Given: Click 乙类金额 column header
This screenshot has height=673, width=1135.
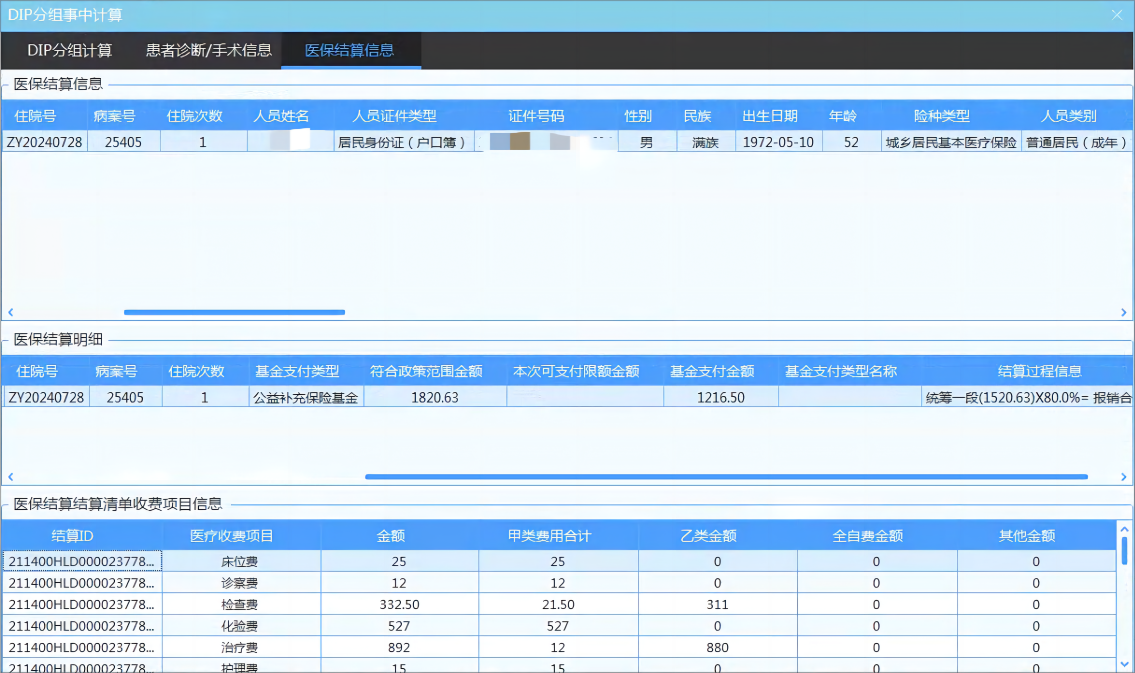Looking at the screenshot, I should coord(709,536).
